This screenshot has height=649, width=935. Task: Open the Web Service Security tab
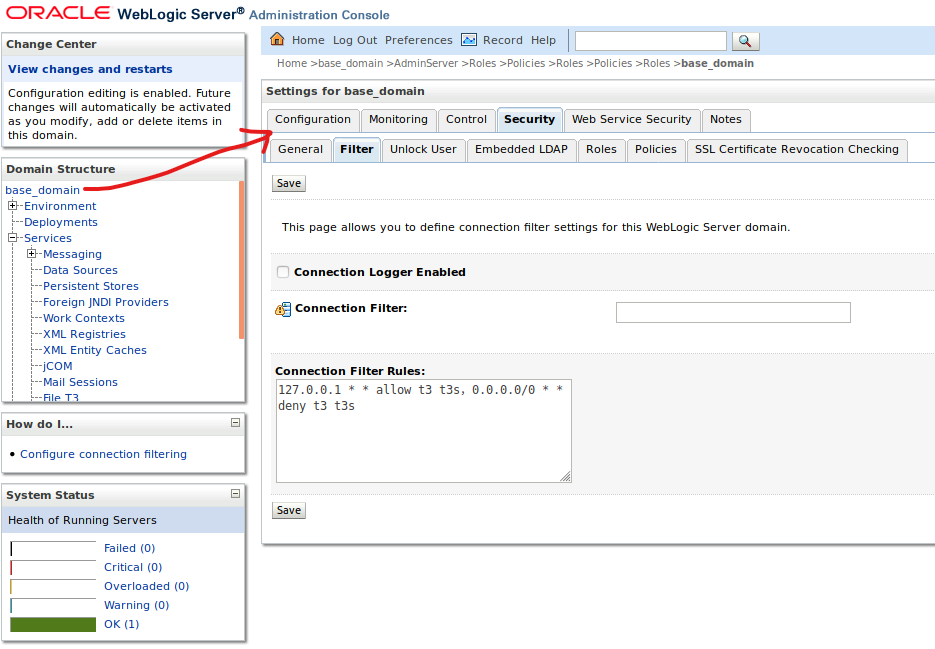tap(631, 120)
